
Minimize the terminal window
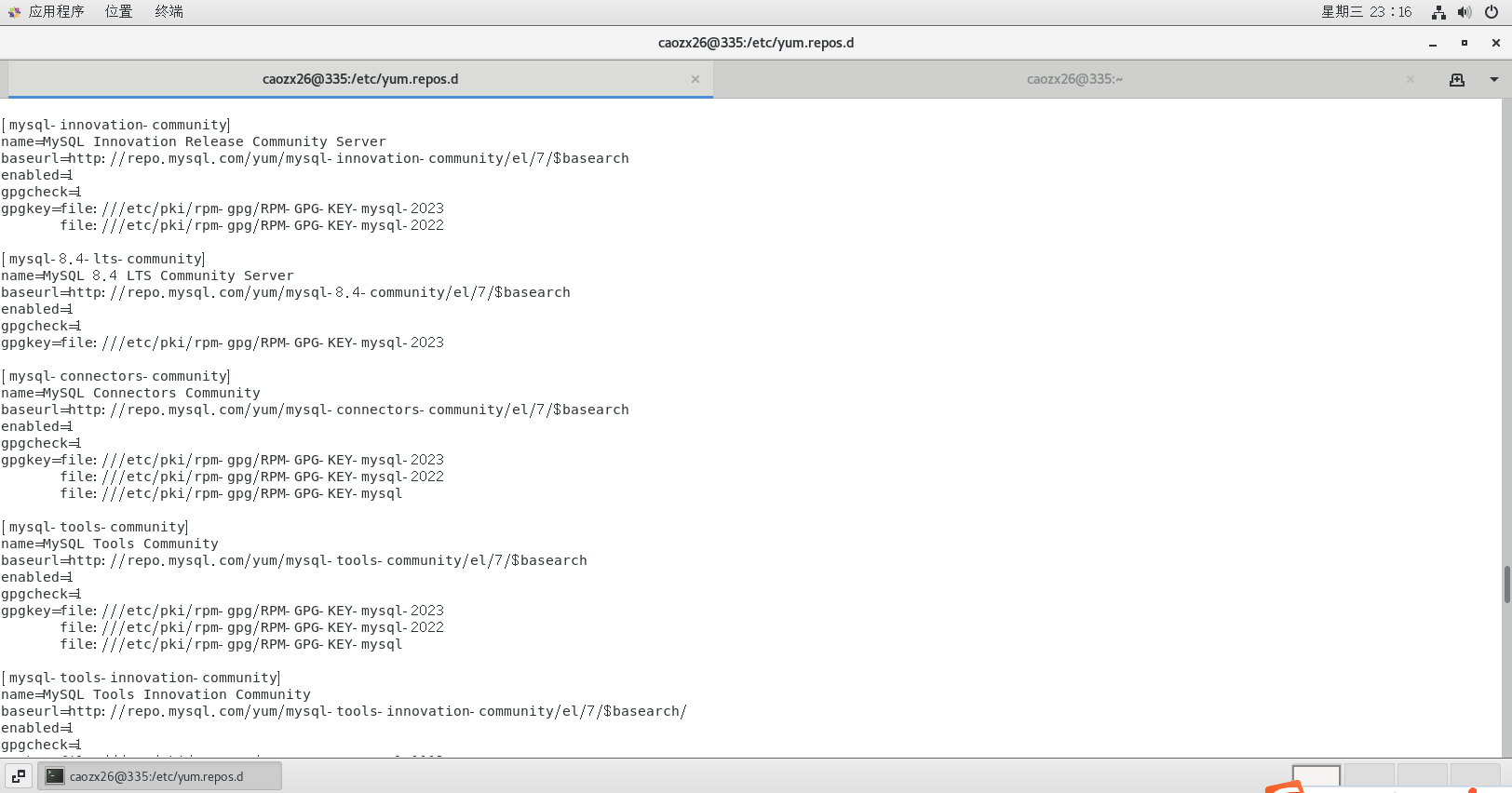tap(1433, 43)
